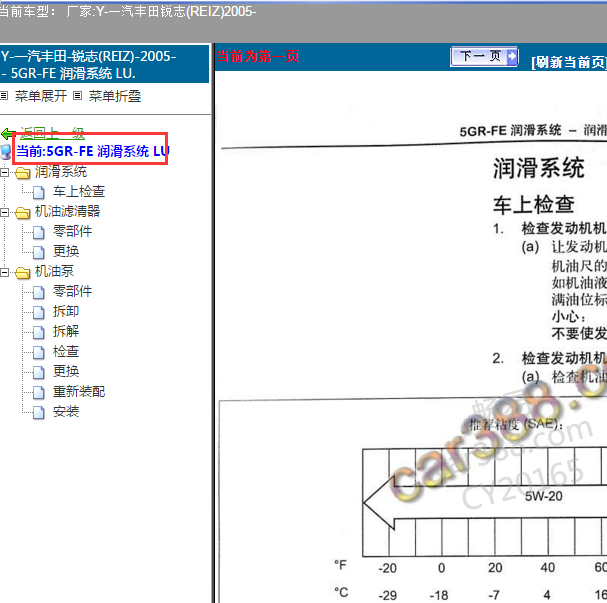Click the 拆卸 page icon

click(x=38, y=312)
